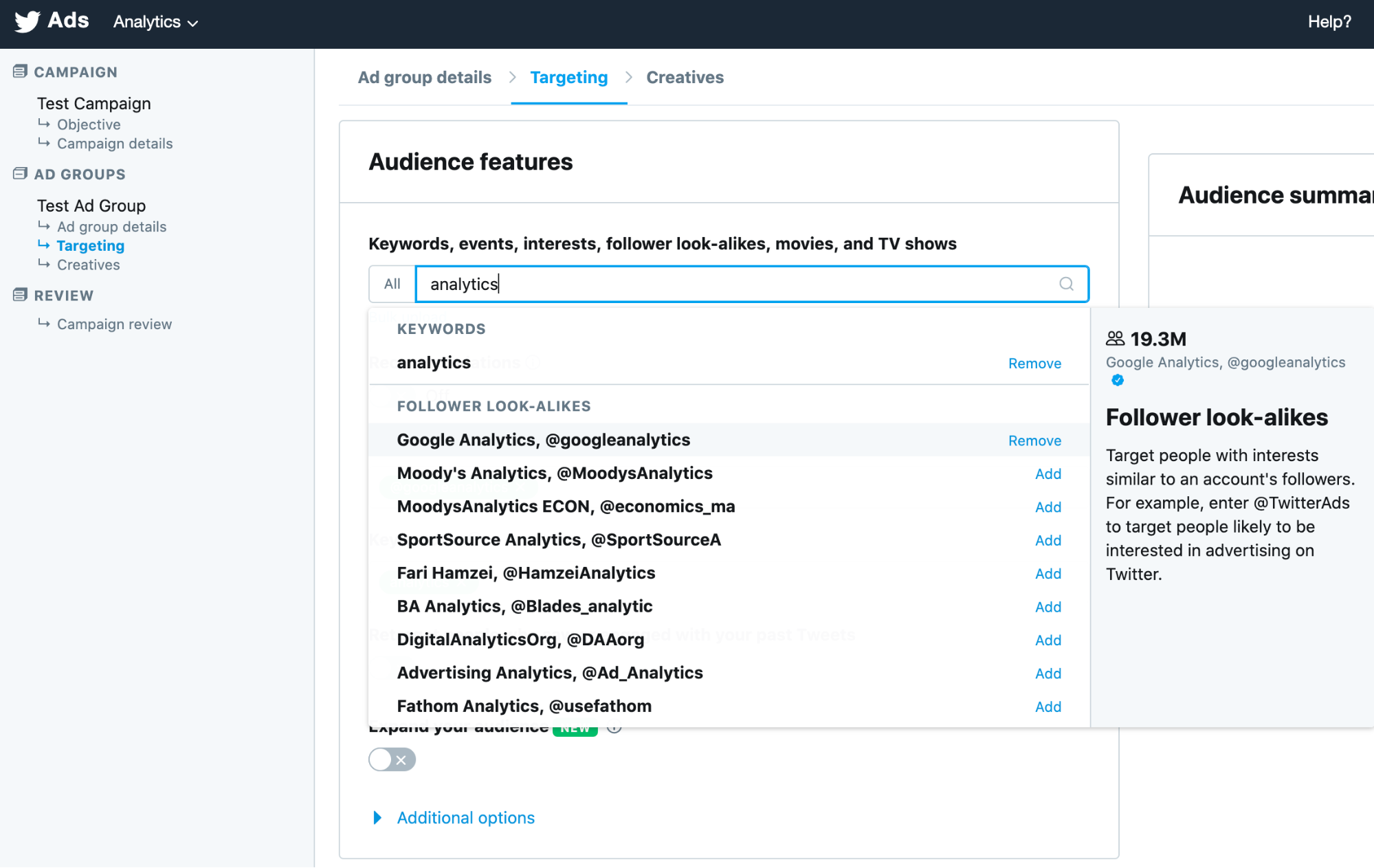1374x868 pixels.
Task: Click the Review section icon
Action: click(20, 295)
